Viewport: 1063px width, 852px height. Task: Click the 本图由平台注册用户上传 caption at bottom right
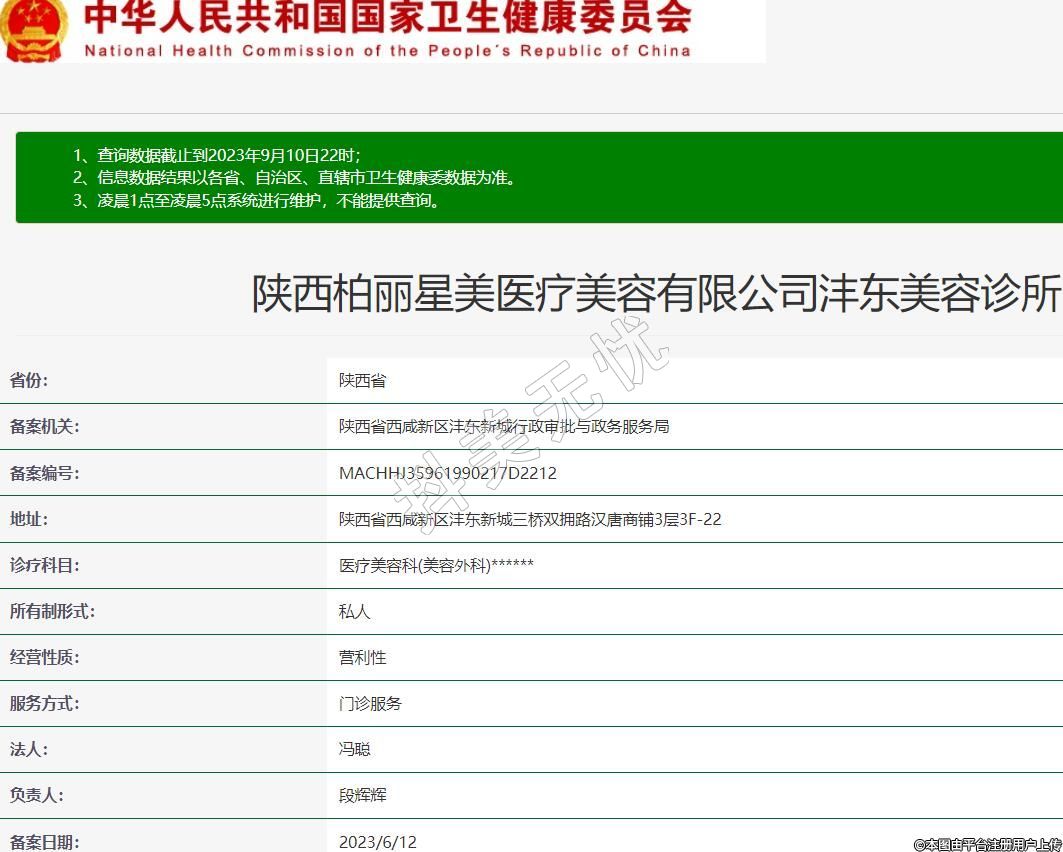coord(987,844)
